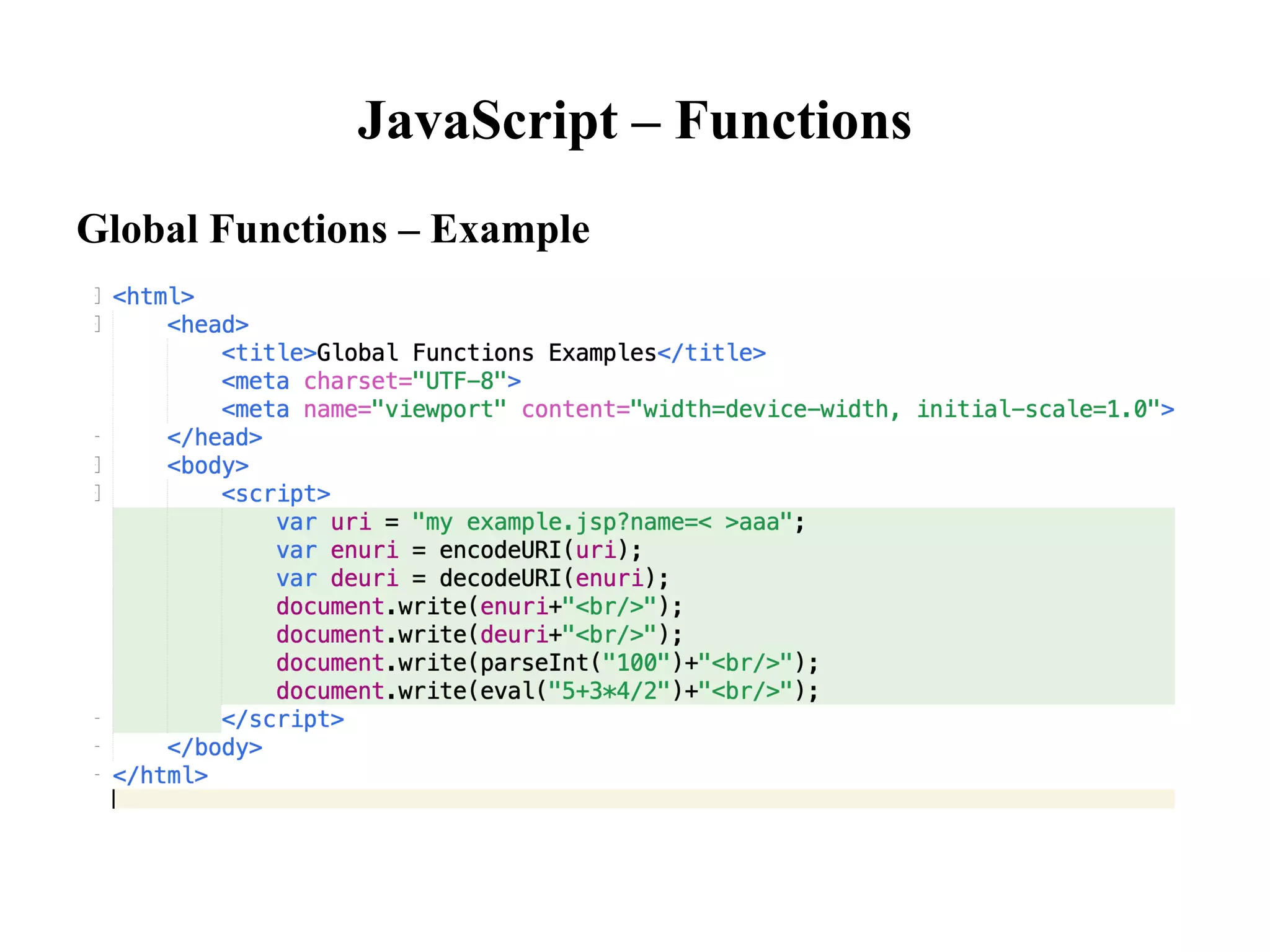Click the opening <head> tag
This screenshot has width=1270, height=952.
[208, 325]
